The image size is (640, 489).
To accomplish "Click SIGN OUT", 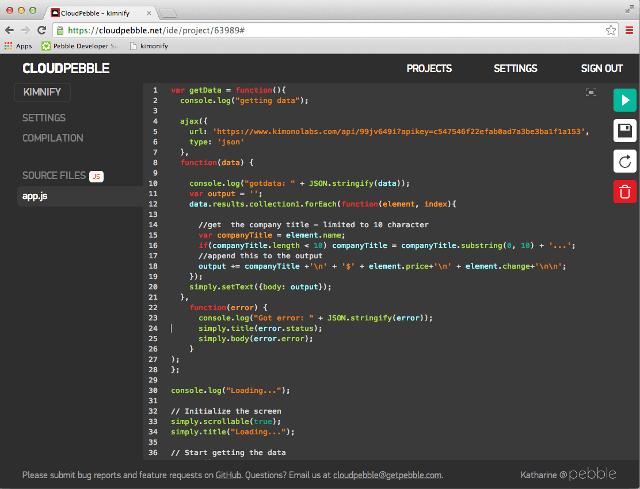I will tap(601, 68).
